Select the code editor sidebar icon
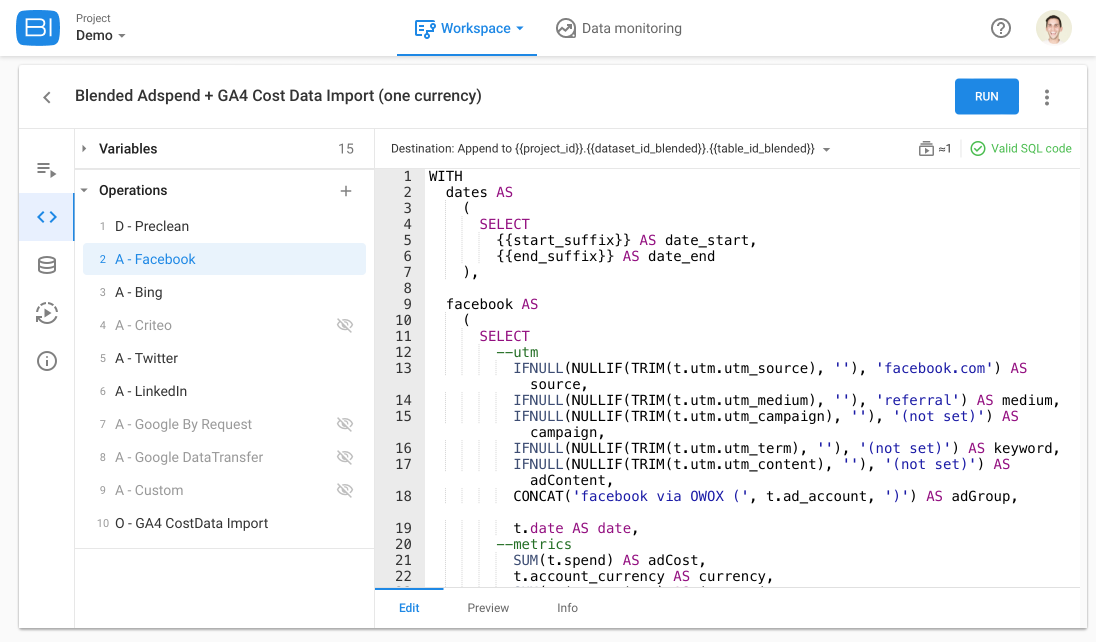The image size is (1096, 642). click(47, 217)
